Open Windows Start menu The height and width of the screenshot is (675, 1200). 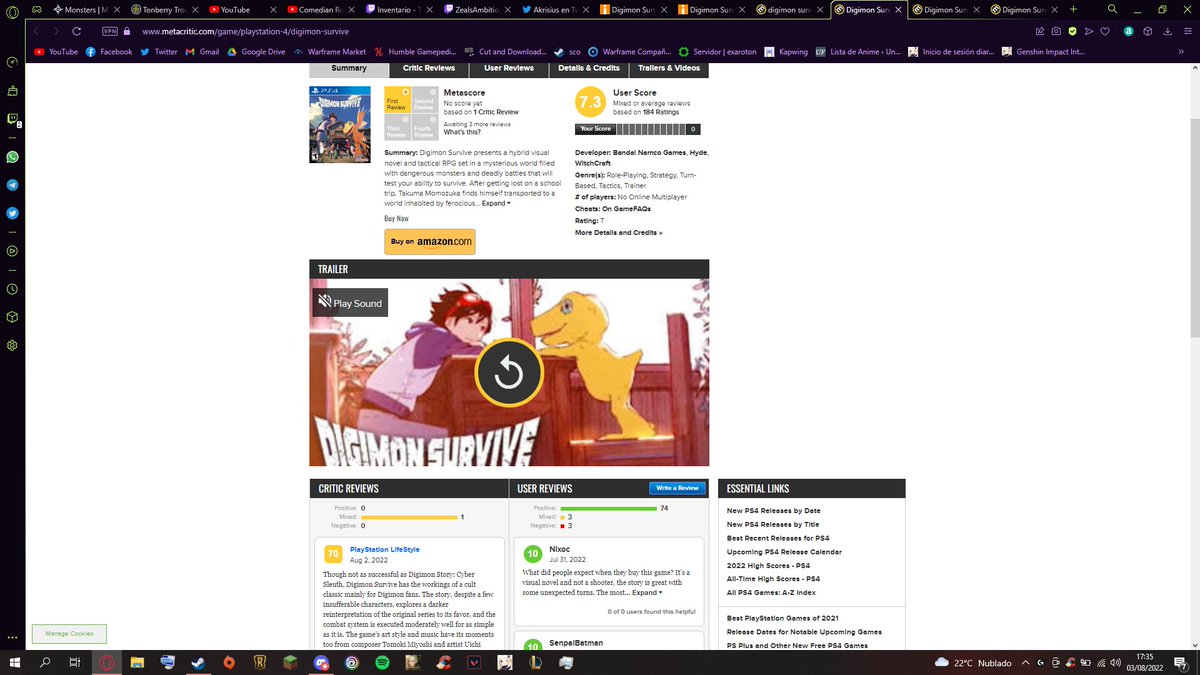[x=13, y=663]
